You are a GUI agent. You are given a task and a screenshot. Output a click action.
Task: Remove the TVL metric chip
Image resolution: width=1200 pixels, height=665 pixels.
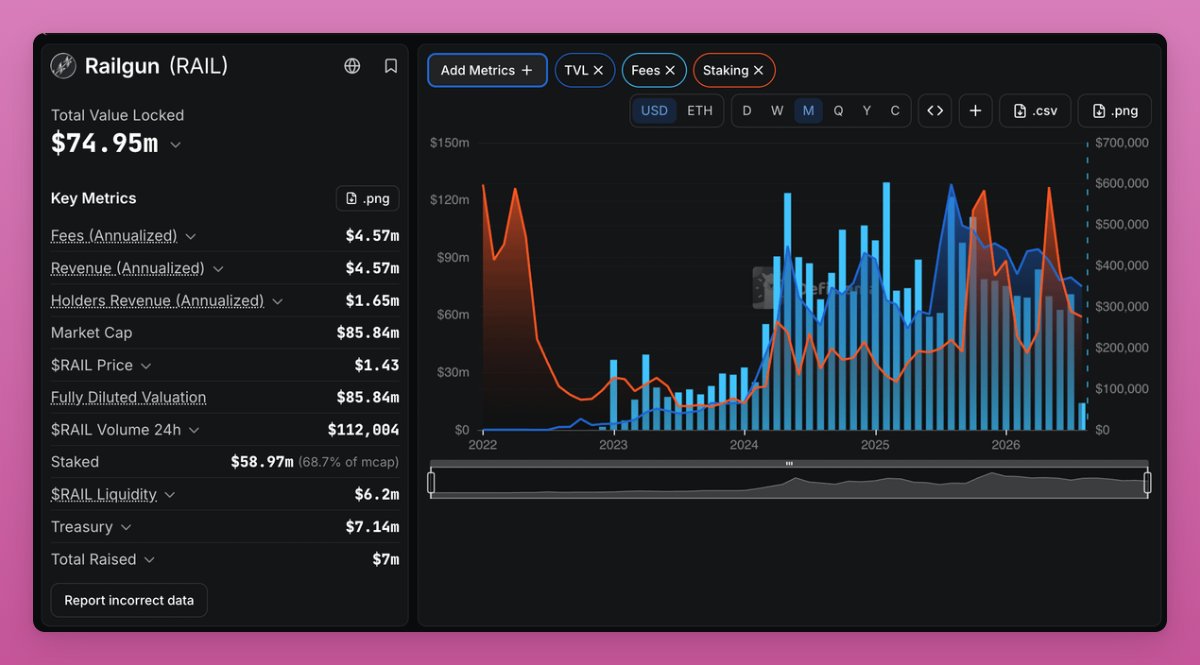tap(598, 70)
